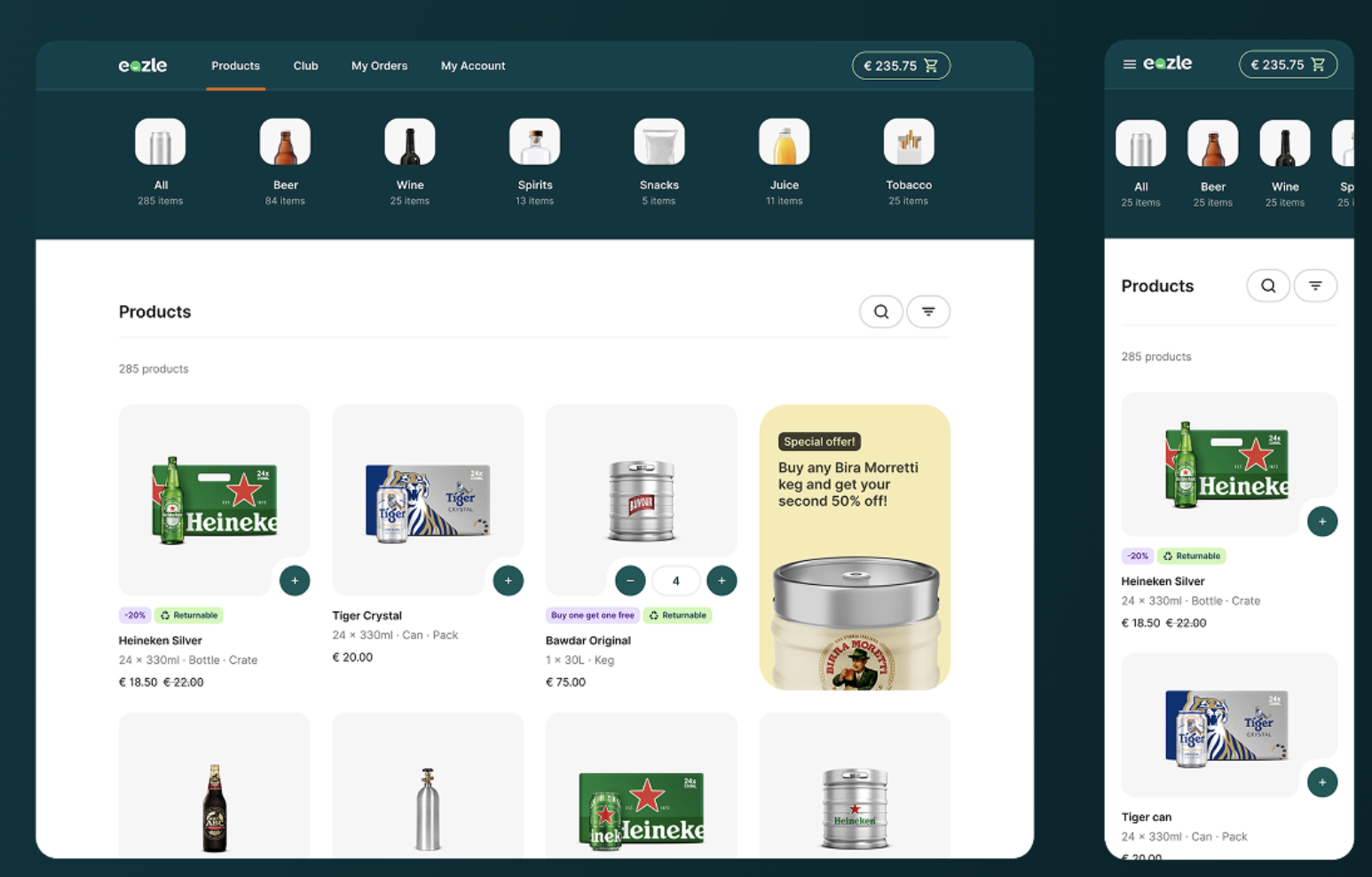Select the Spirits category icon

click(x=534, y=143)
